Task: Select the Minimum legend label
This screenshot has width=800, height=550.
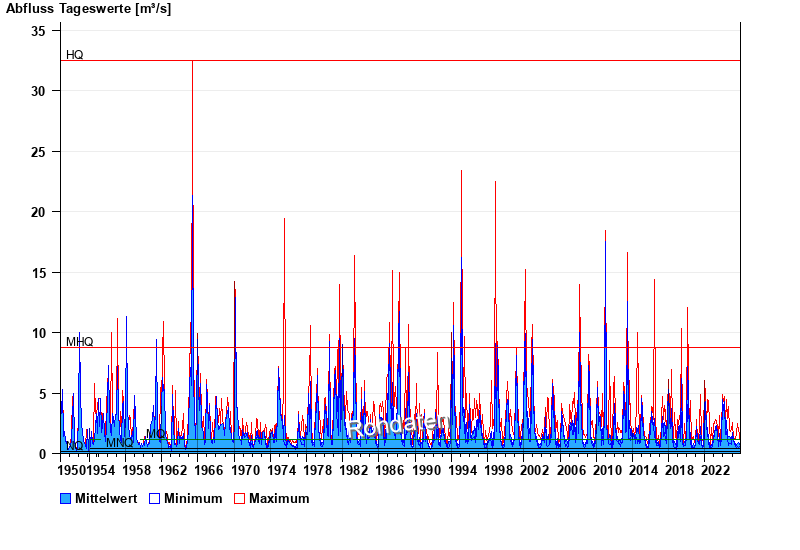Action: point(193,498)
